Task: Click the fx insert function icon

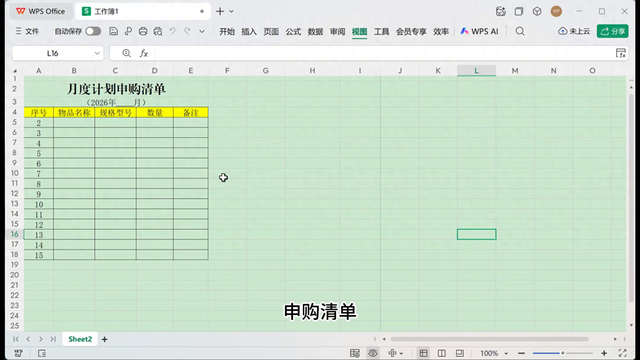Action: [144, 53]
